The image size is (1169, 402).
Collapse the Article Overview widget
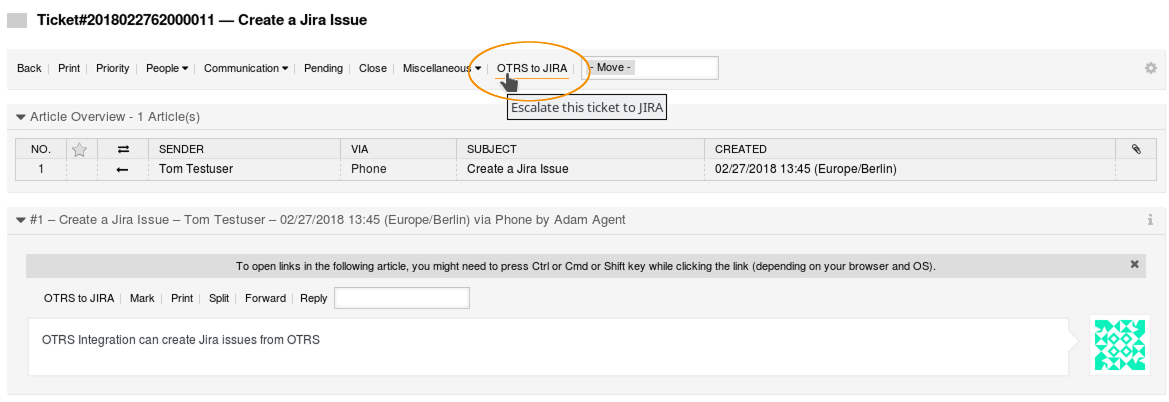(22, 117)
